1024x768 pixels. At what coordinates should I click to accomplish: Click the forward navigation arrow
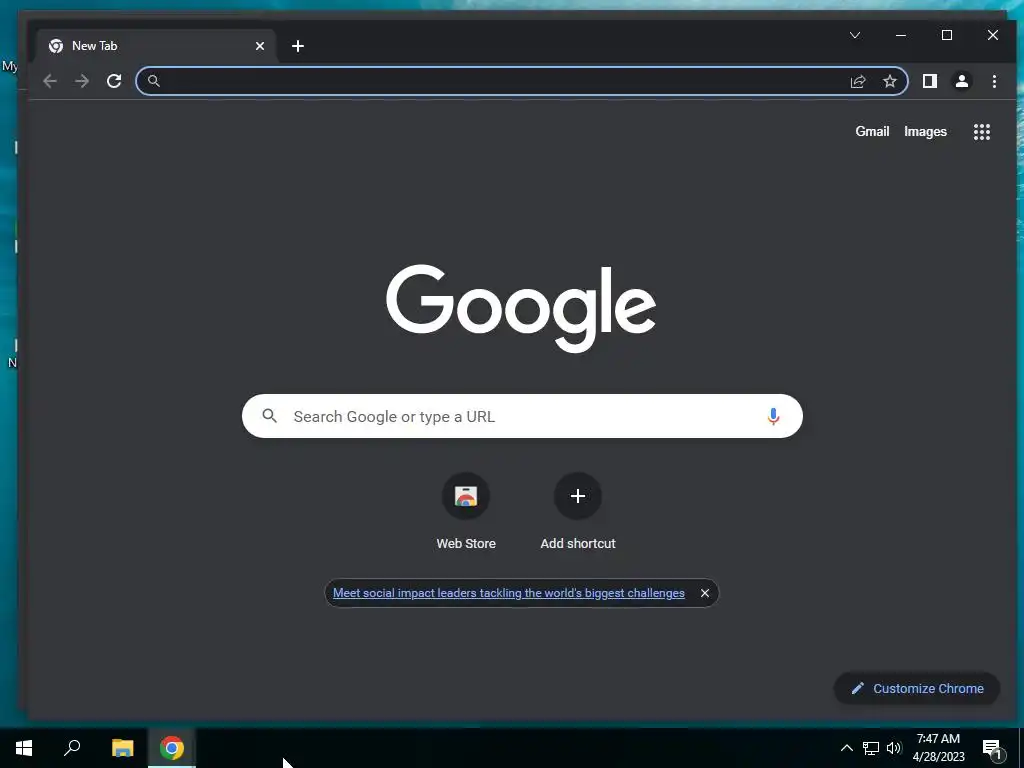pyautogui.click(x=82, y=81)
